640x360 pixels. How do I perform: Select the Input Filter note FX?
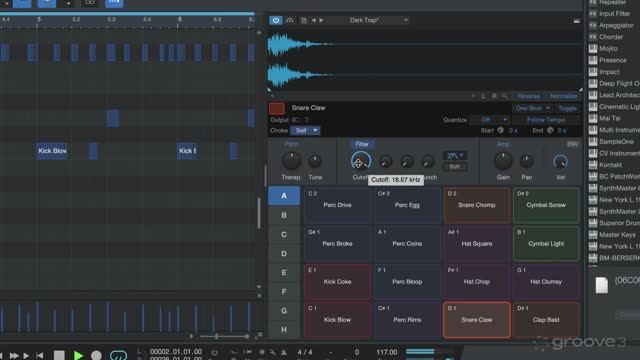(614, 13)
